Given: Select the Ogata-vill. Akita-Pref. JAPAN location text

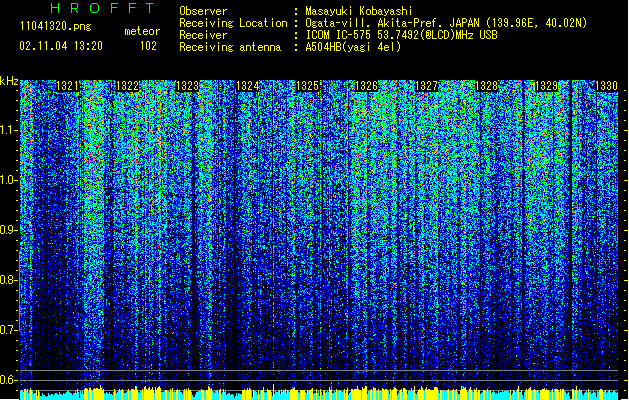Looking at the screenshot, I should (446, 23).
